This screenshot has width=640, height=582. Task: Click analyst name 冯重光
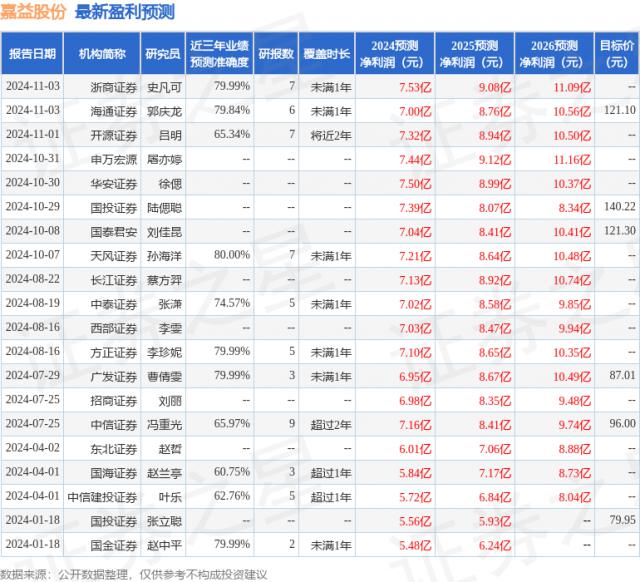pyautogui.click(x=164, y=423)
